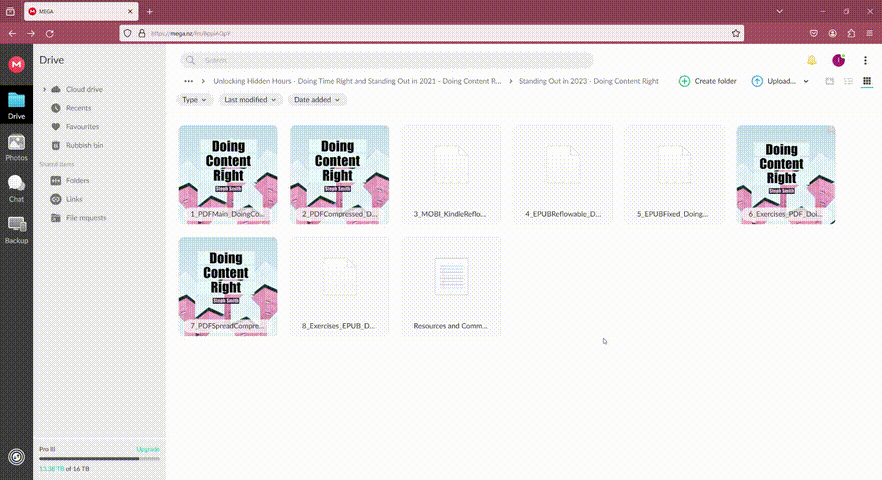The image size is (882, 480).
Task: Click the '13.38 TB of 16 TB' storage text
Action: coord(64,469)
